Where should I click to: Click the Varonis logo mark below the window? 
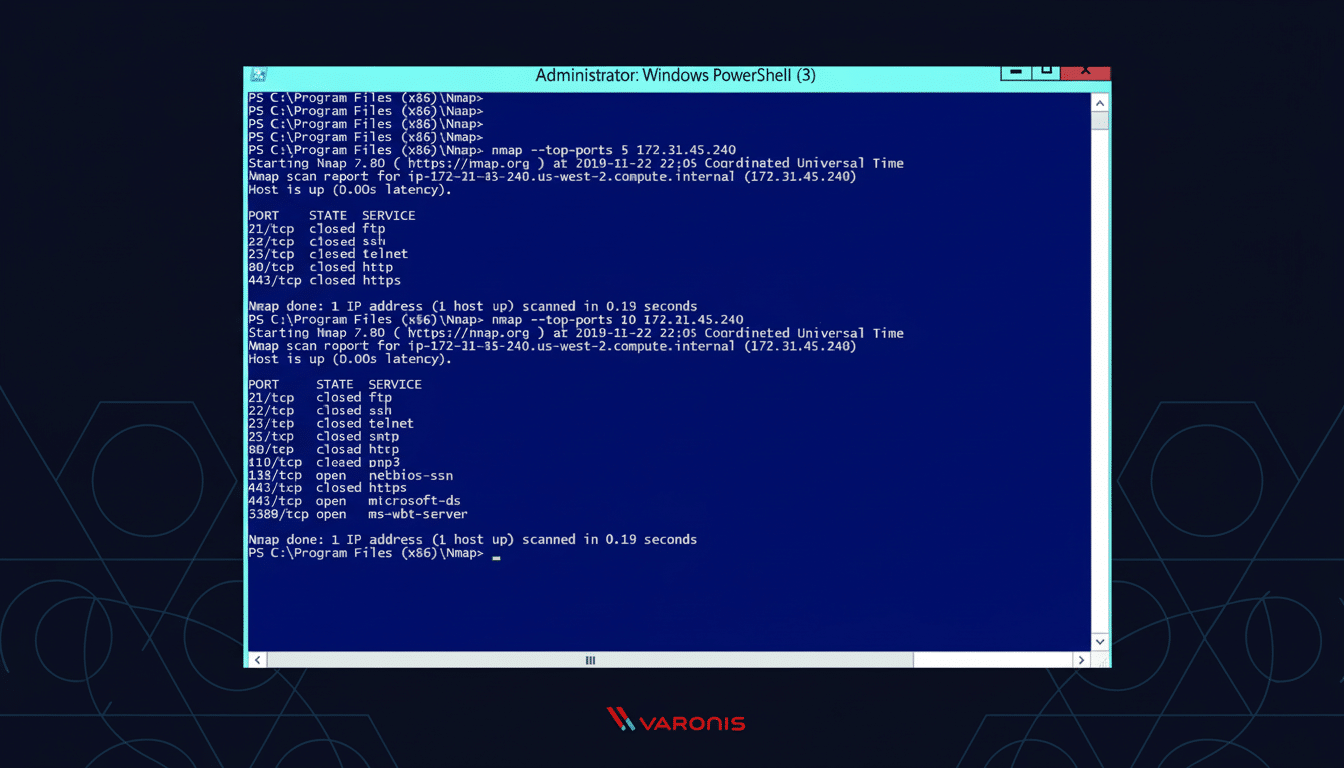tap(620, 719)
